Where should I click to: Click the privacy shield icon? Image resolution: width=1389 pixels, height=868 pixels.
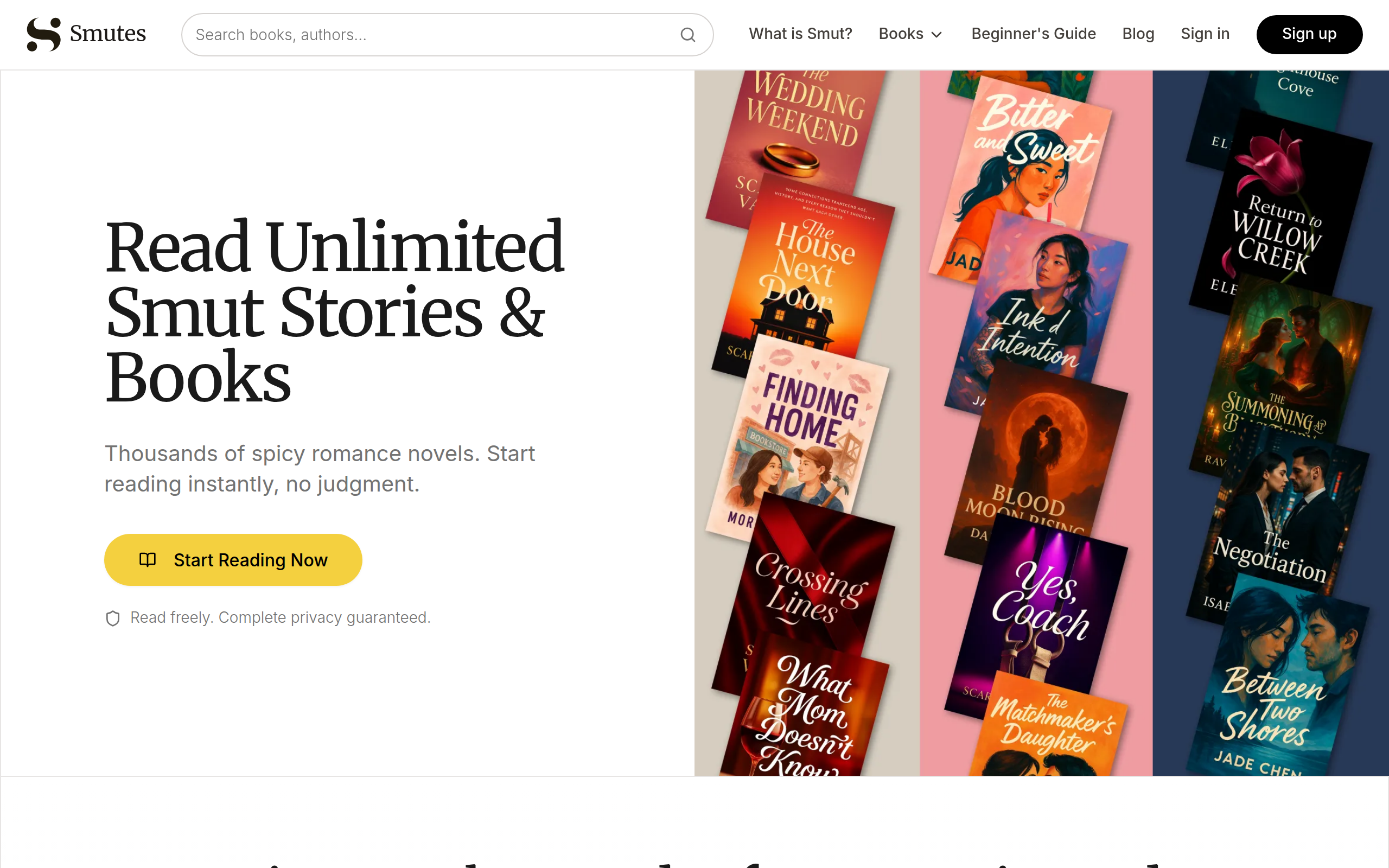pyautogui.click(x=113, y=618)
